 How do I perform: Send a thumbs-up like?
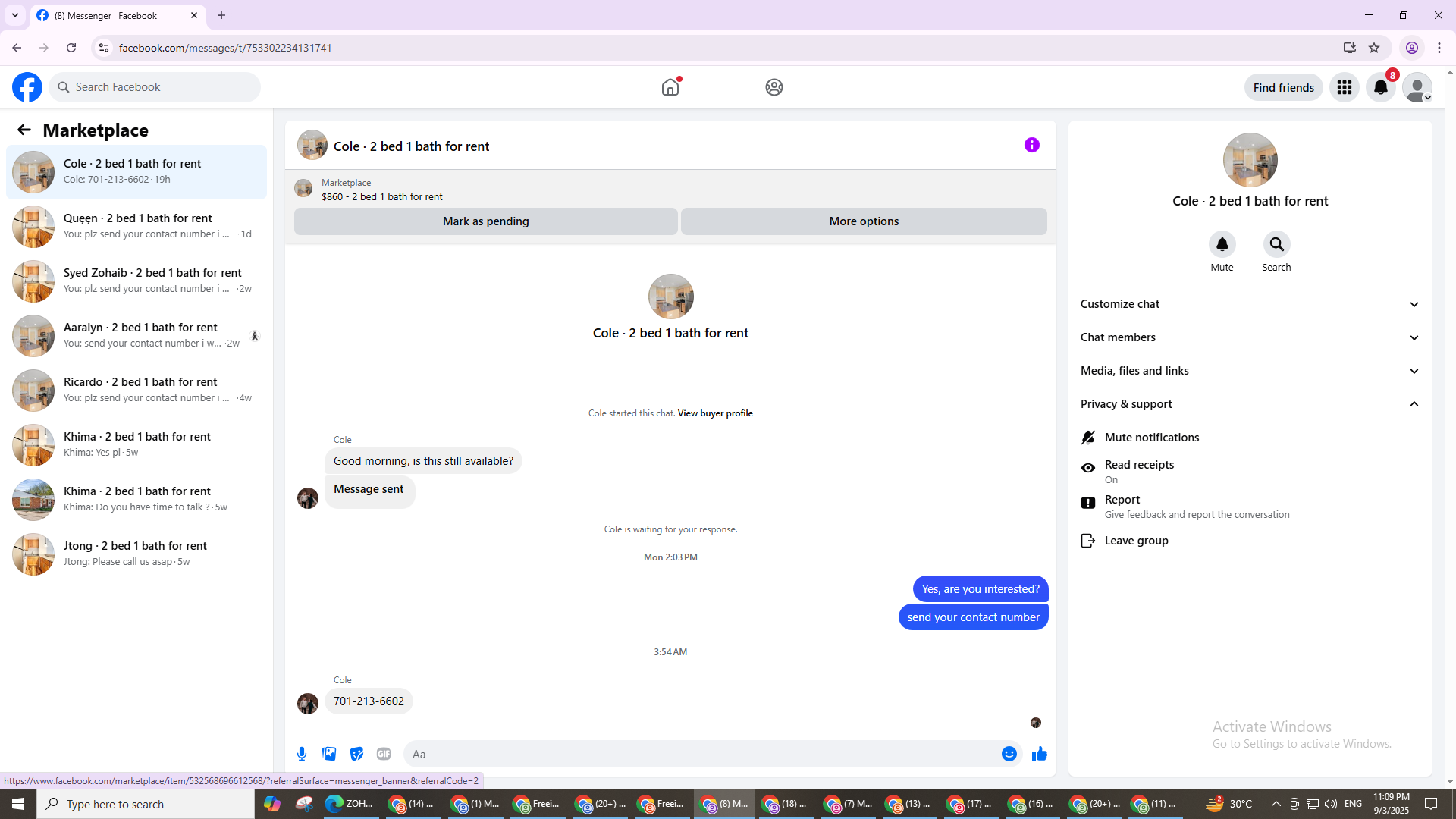1040,754
